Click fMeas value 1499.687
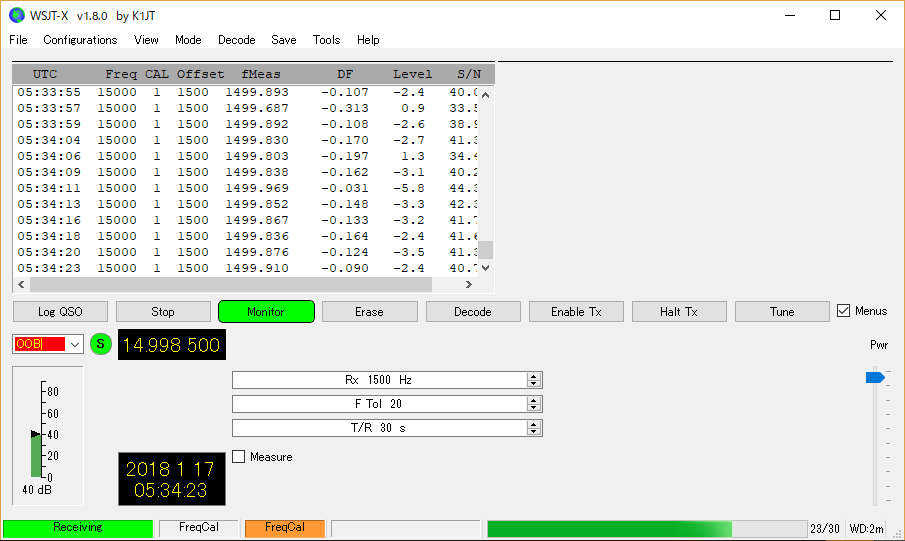 tap(257, 109)
